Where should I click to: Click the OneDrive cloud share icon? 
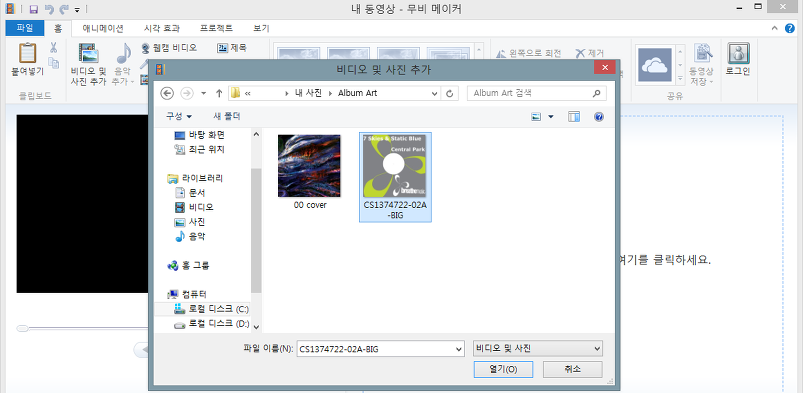[654, 65]
